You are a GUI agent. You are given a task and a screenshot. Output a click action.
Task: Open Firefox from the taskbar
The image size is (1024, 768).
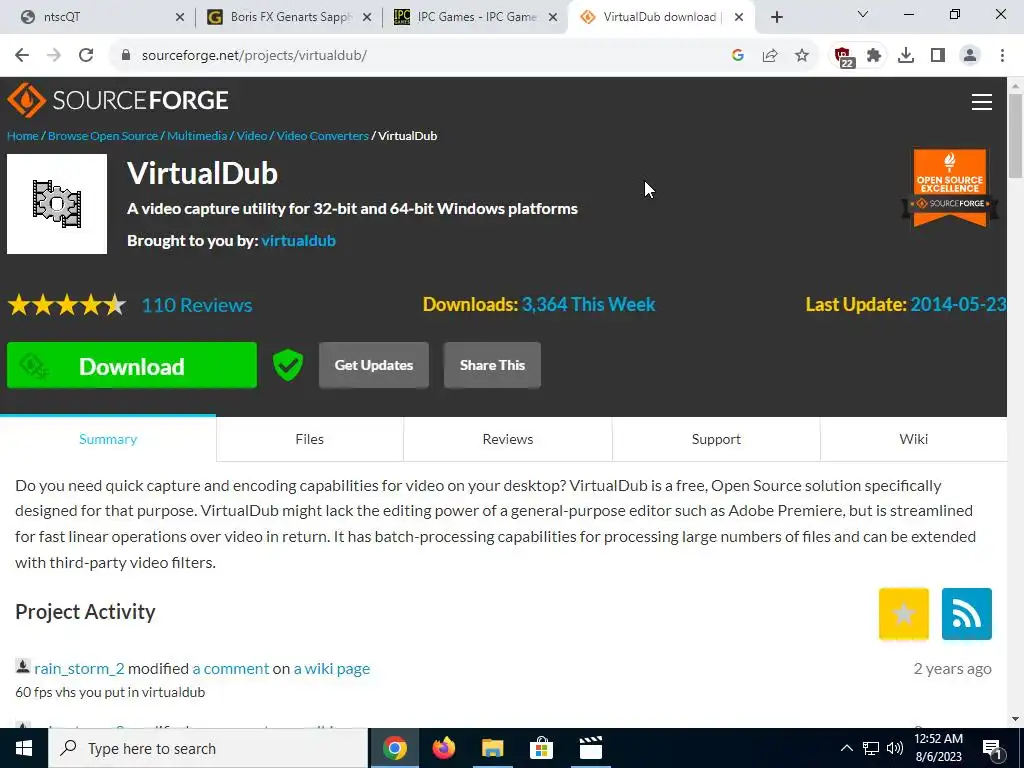(443, 748)
